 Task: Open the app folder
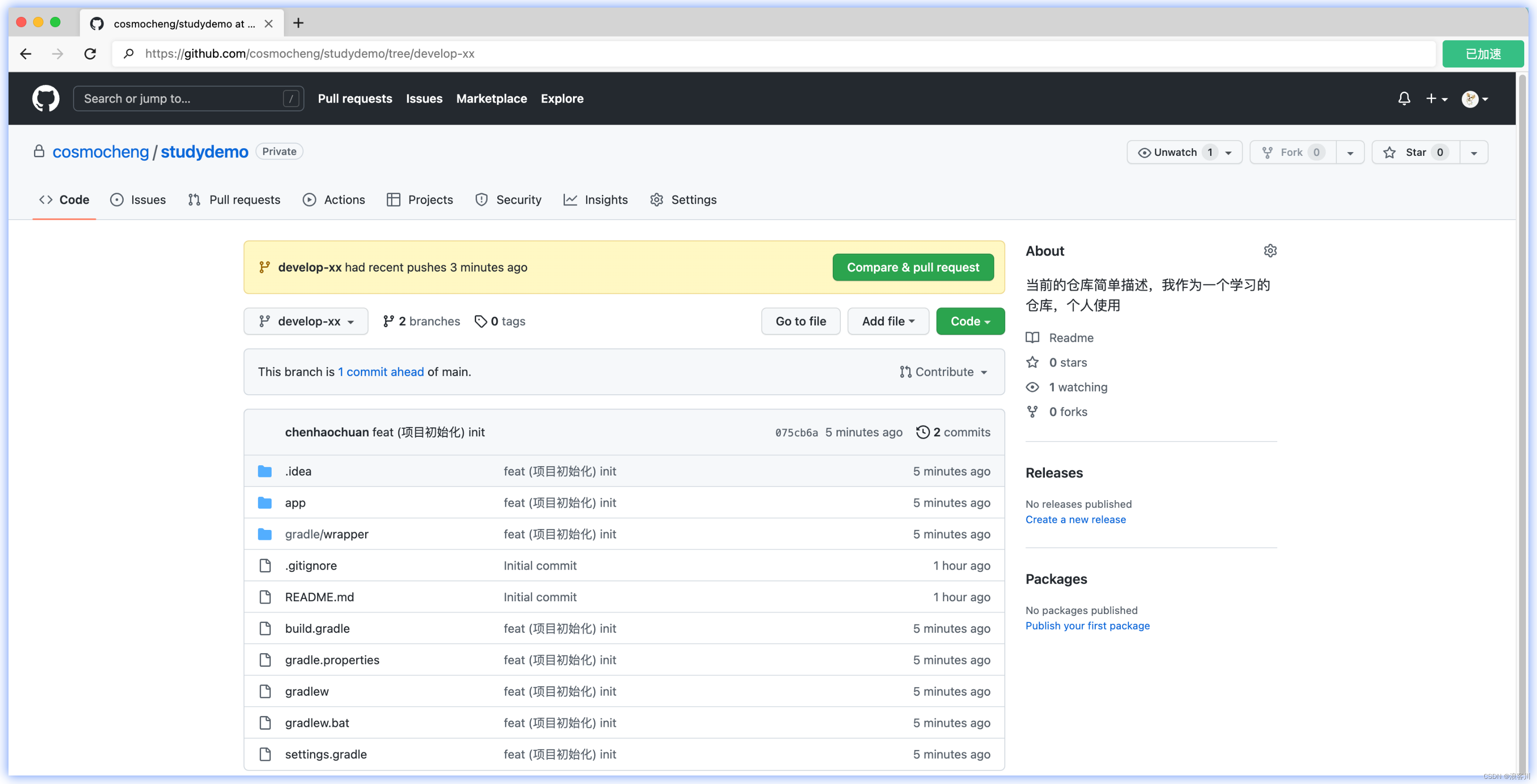tap(295, 503)
